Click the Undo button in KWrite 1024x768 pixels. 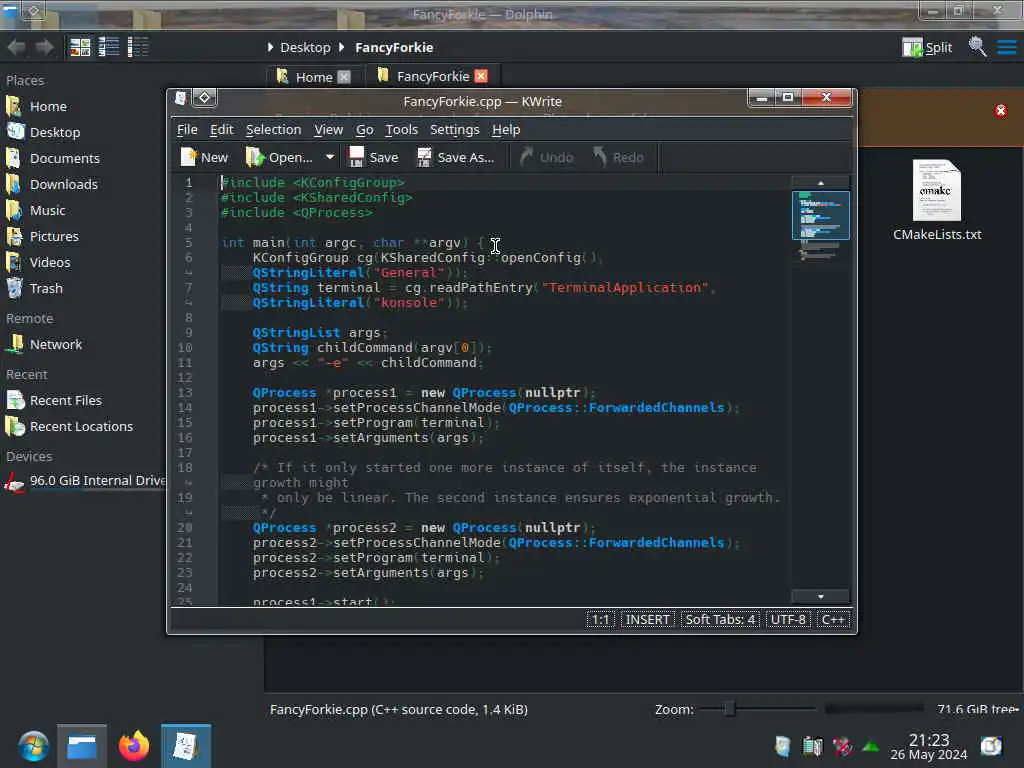[x=547, y=157]
